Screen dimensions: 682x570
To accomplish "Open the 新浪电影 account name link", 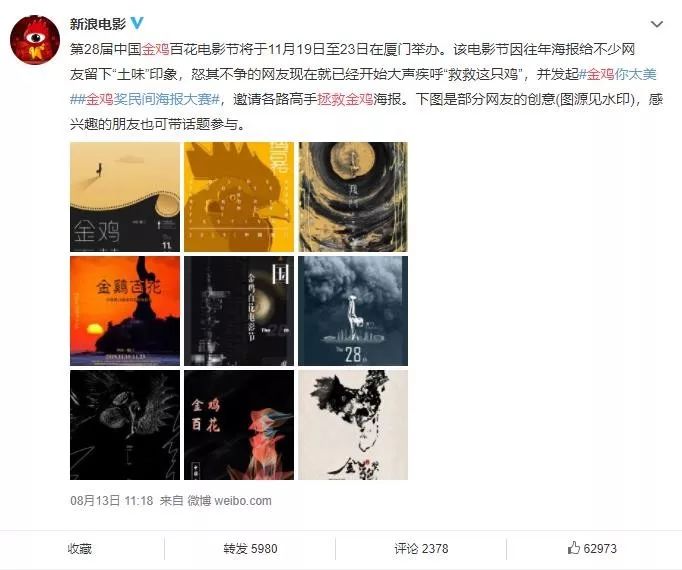I will [x=98, y=23].
